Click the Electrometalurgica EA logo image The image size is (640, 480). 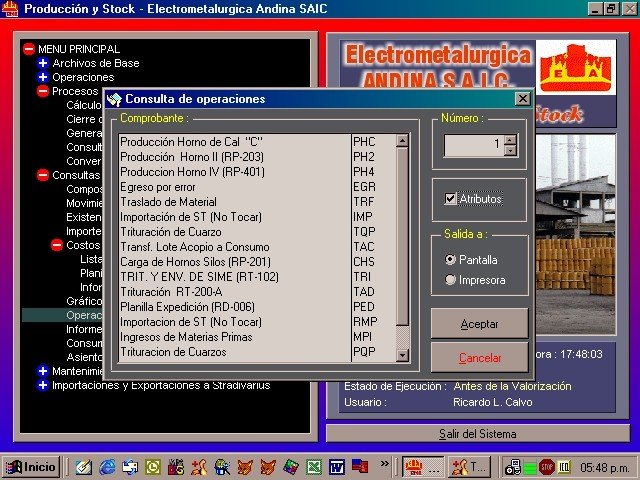576,67
